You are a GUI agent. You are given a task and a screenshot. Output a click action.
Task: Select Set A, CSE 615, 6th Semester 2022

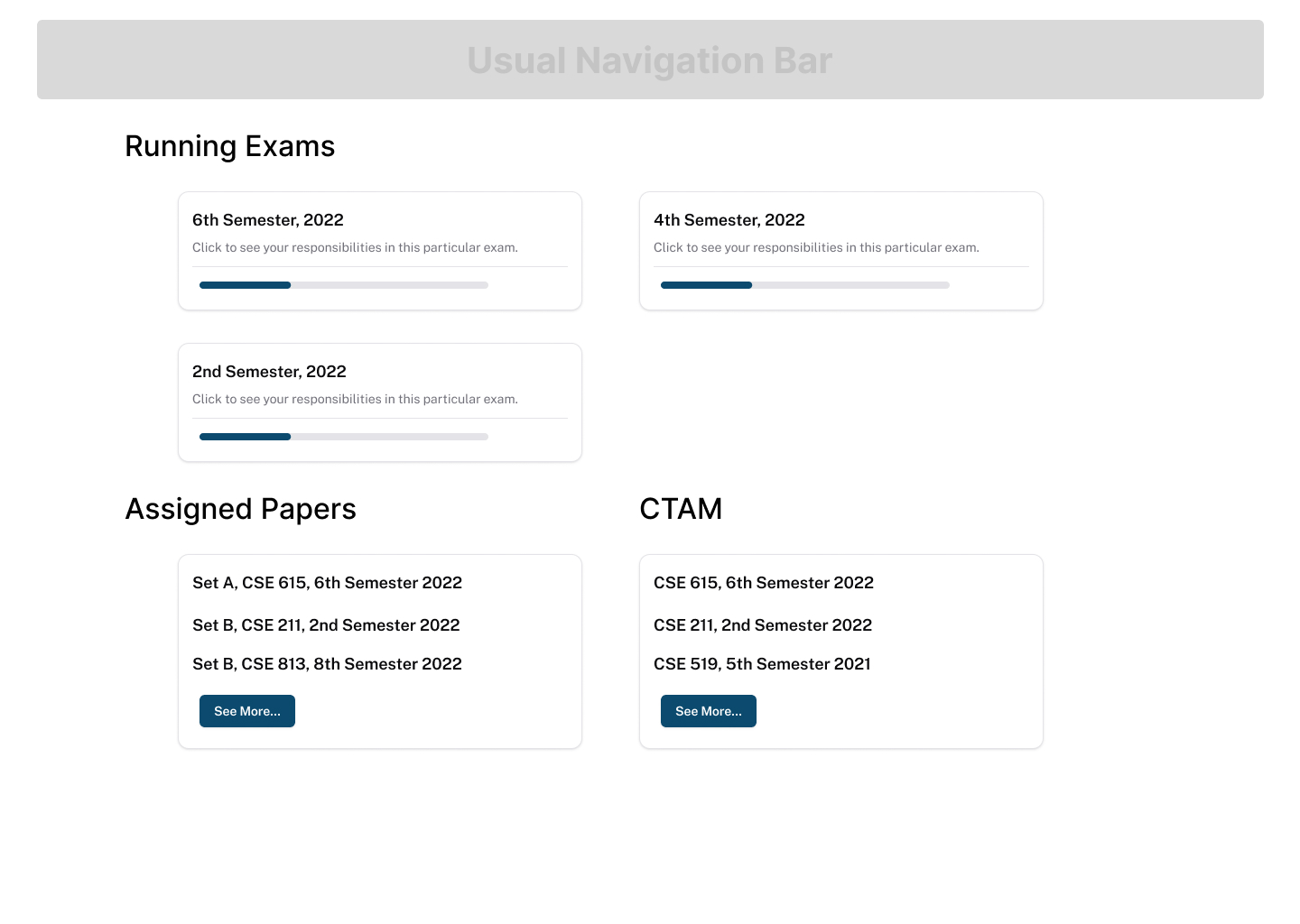pyautogui.click(x=327, y=583)
